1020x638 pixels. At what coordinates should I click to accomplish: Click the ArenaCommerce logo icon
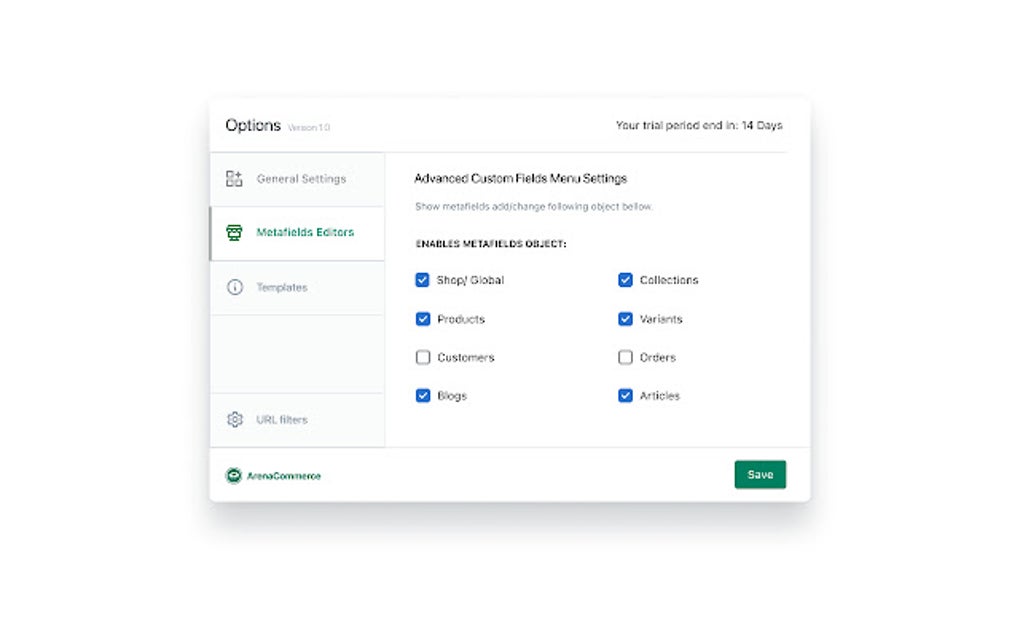tap(234, 476)
